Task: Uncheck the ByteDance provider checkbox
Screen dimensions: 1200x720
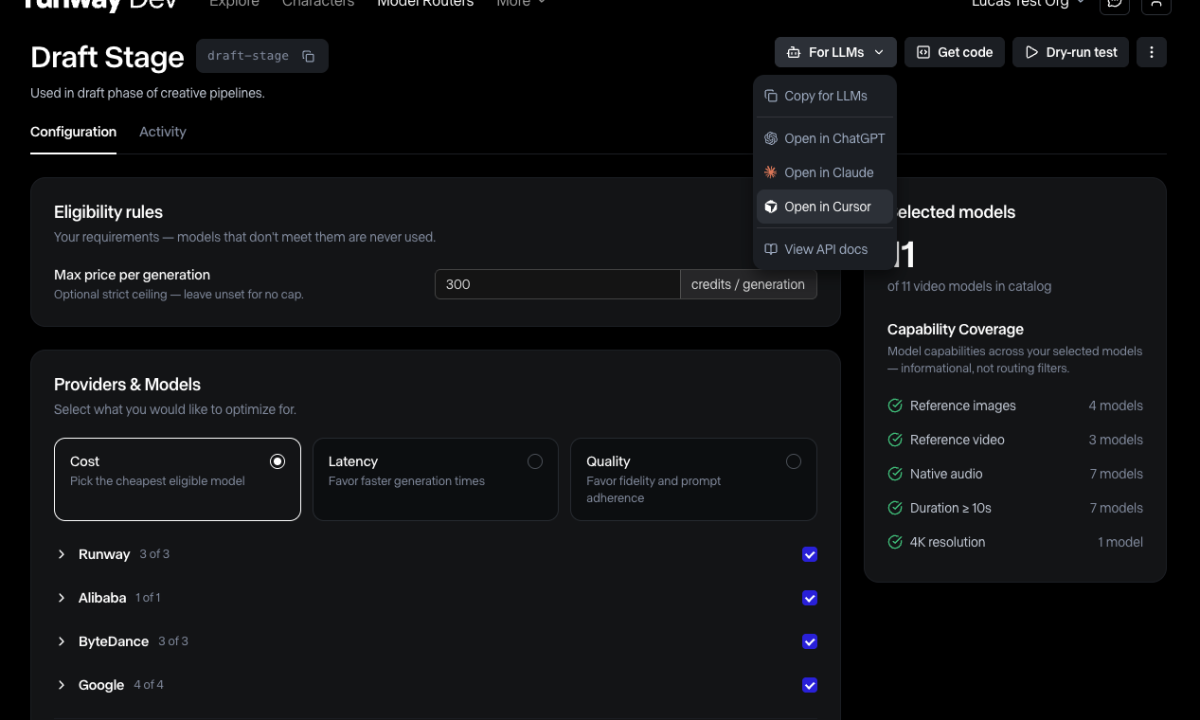Action: [x=810, y=642]
